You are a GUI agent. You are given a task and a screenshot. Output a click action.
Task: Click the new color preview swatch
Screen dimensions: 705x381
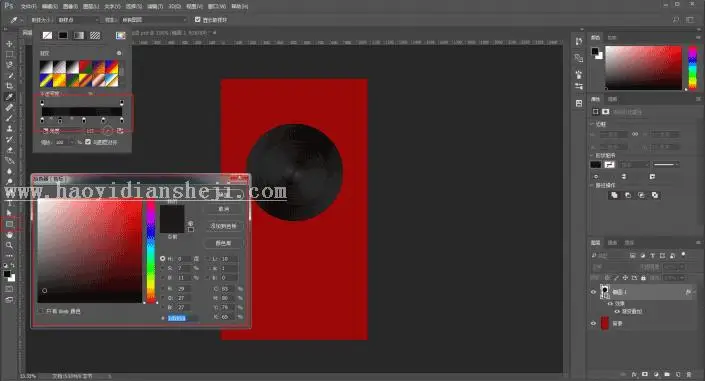[172, 212]
